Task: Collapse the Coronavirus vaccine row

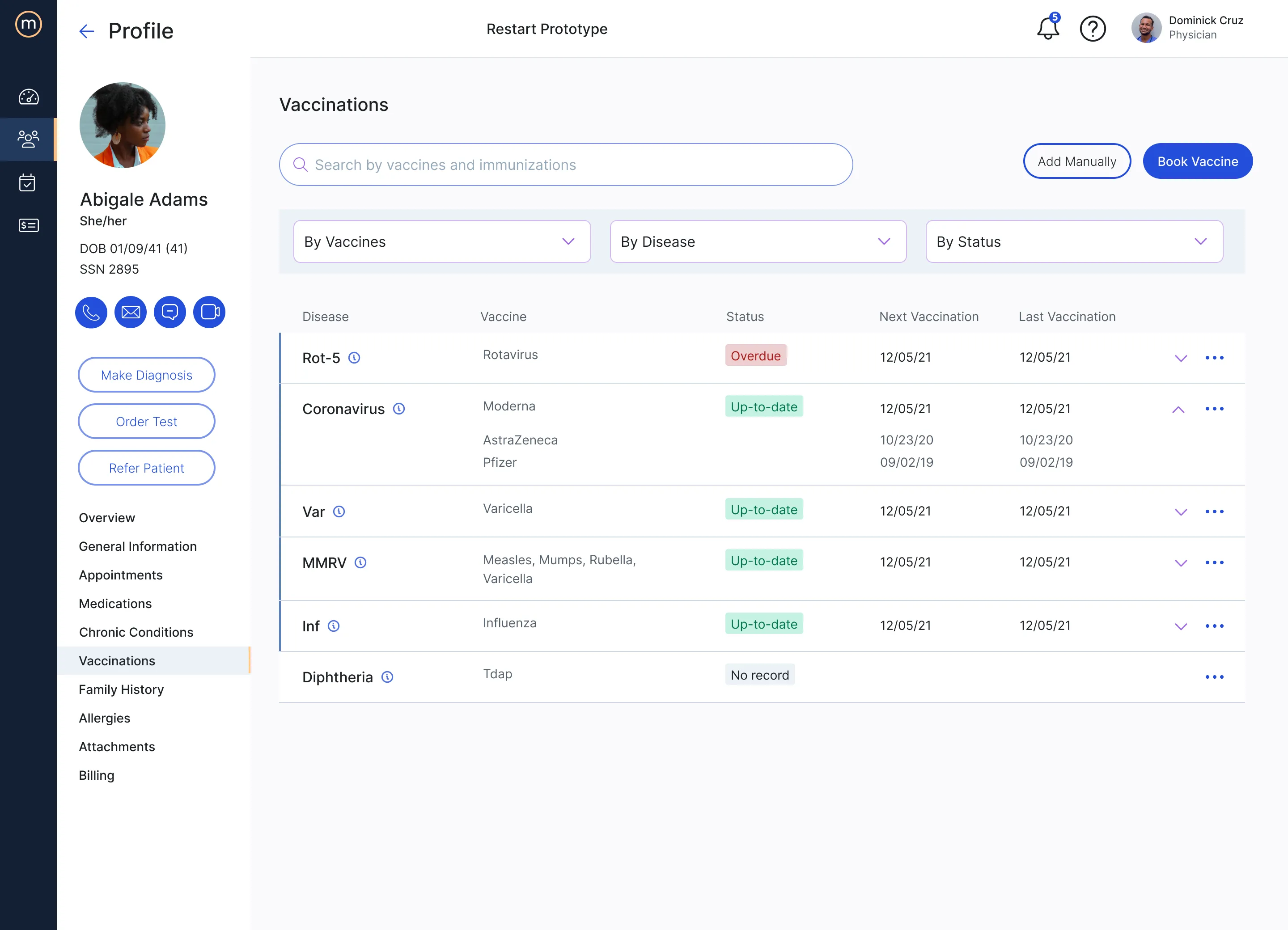Action: coord(1178,410)
